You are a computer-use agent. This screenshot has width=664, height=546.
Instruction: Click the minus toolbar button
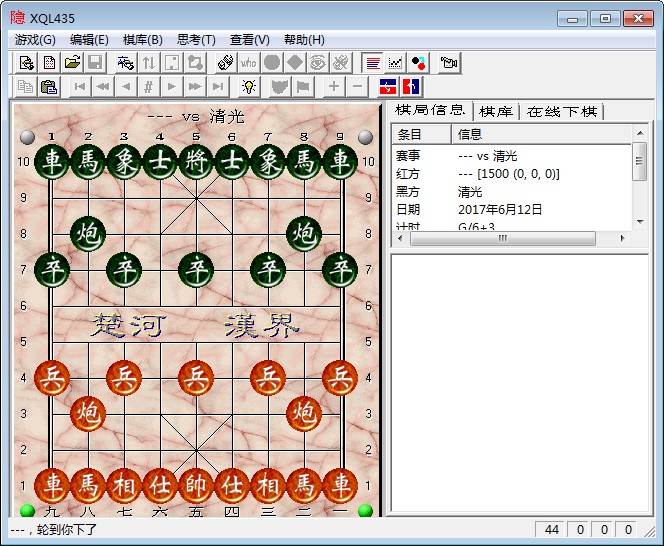(x=357, y=87)
